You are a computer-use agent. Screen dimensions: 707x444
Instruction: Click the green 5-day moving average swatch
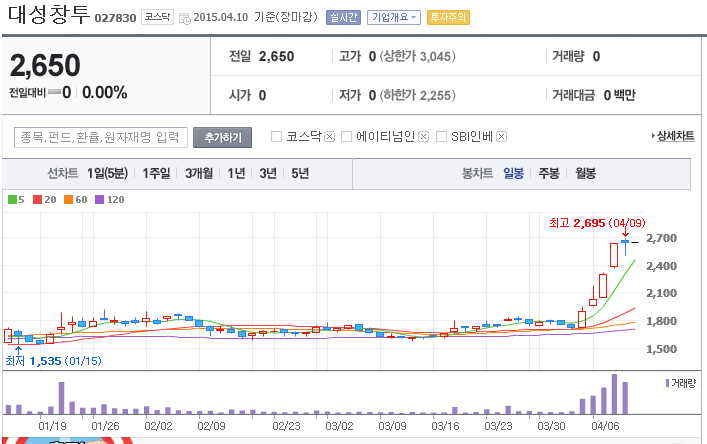click(12, 200)
